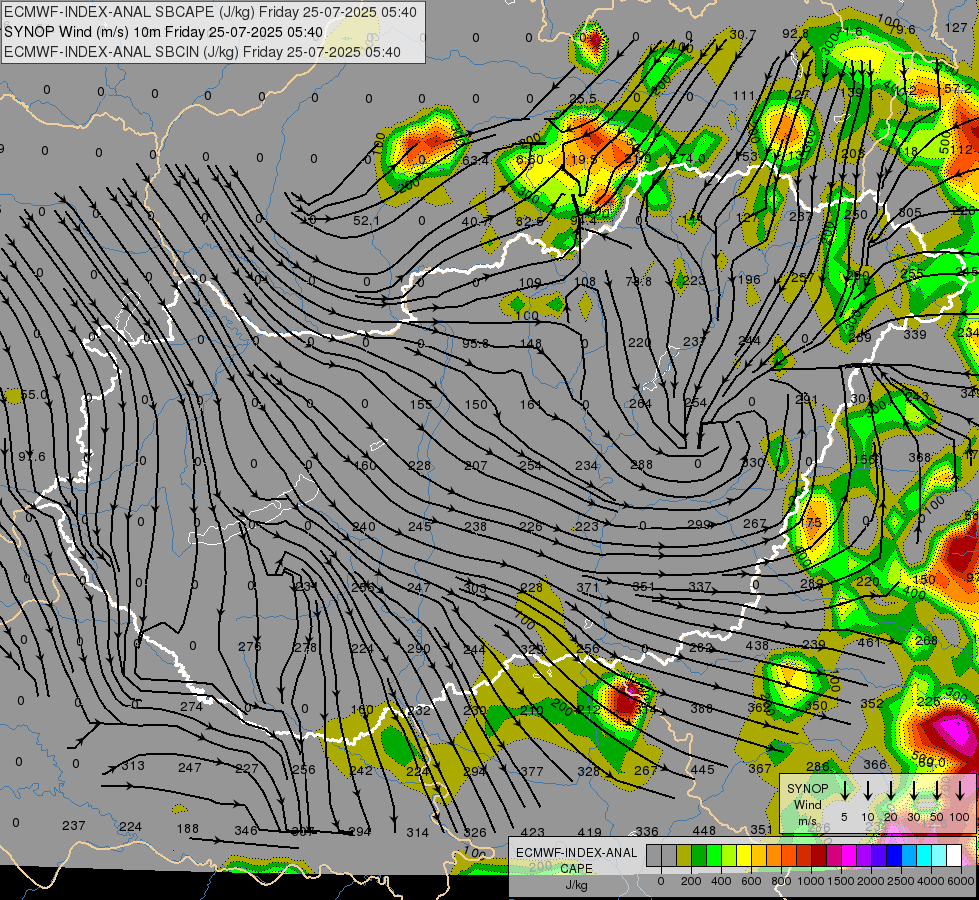Viewport: 979px width, 900px height.
Task: Click the 1000 tick label on CAPE legend
Action: coord(810,881)
